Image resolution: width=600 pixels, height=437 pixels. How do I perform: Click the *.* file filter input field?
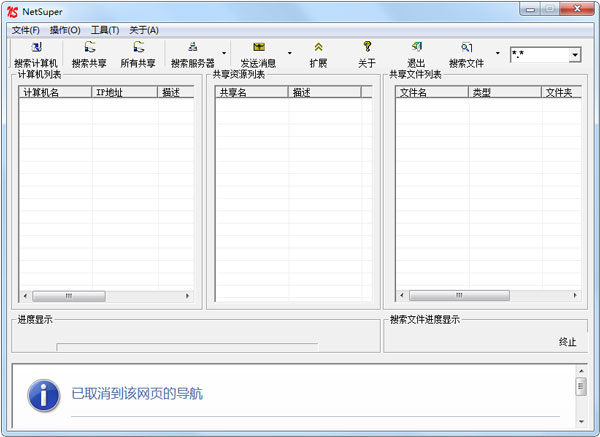coord(540,55)
